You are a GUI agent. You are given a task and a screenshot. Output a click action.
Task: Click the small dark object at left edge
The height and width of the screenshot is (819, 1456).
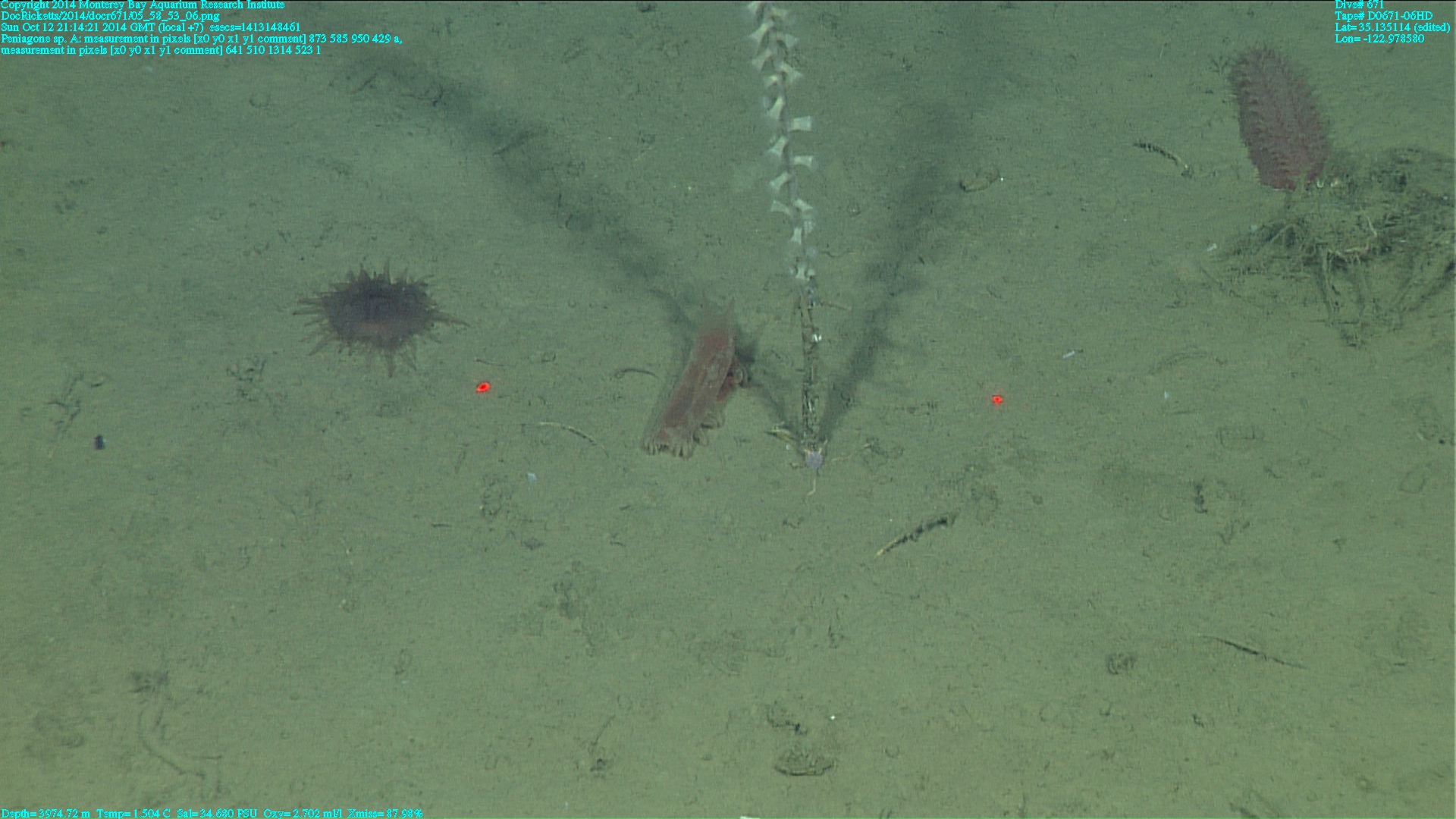(x=99, y=442)
